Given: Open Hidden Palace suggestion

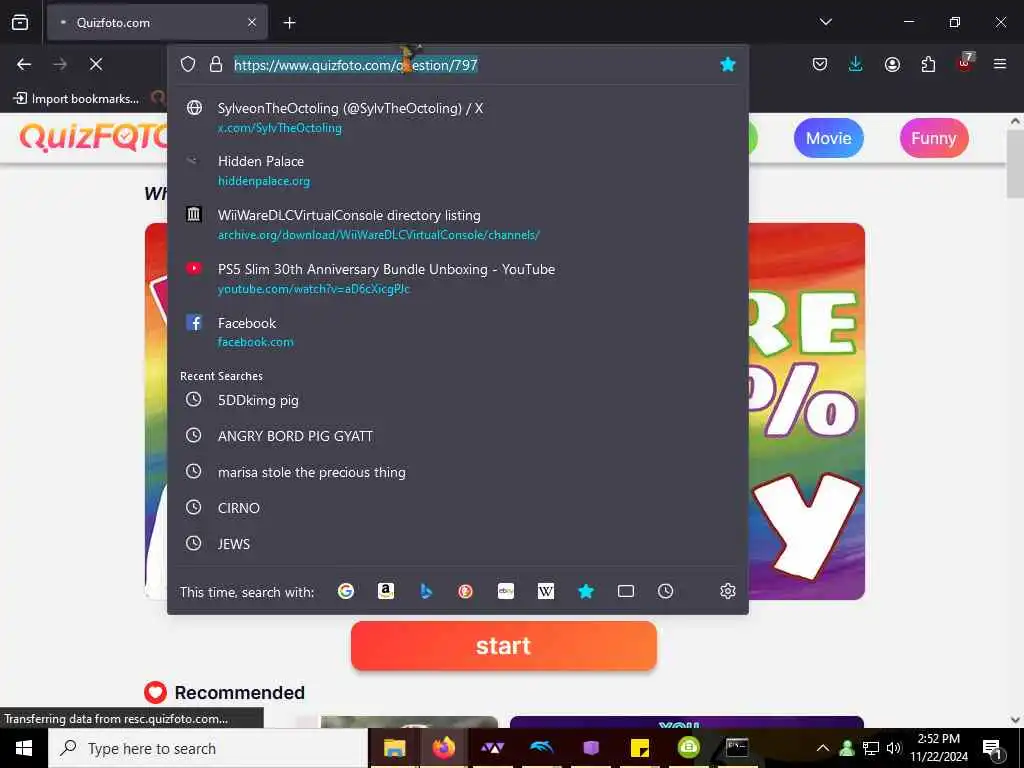Looking at the screenshot, I should click(x=458, y=170).
